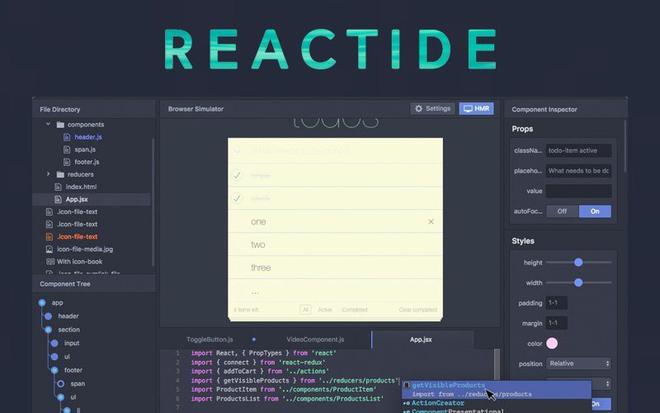The image size is (660, 413).
Task: Toggle the HMR button
Action: pos(476,109)
